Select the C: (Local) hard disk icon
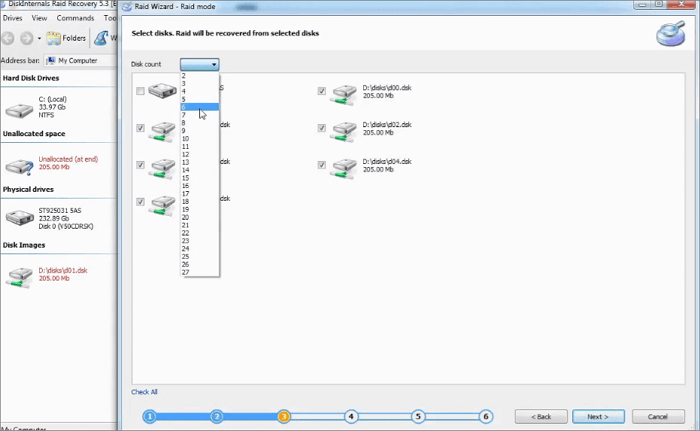This screenshot has width=700, height=431. pos(19,109)
